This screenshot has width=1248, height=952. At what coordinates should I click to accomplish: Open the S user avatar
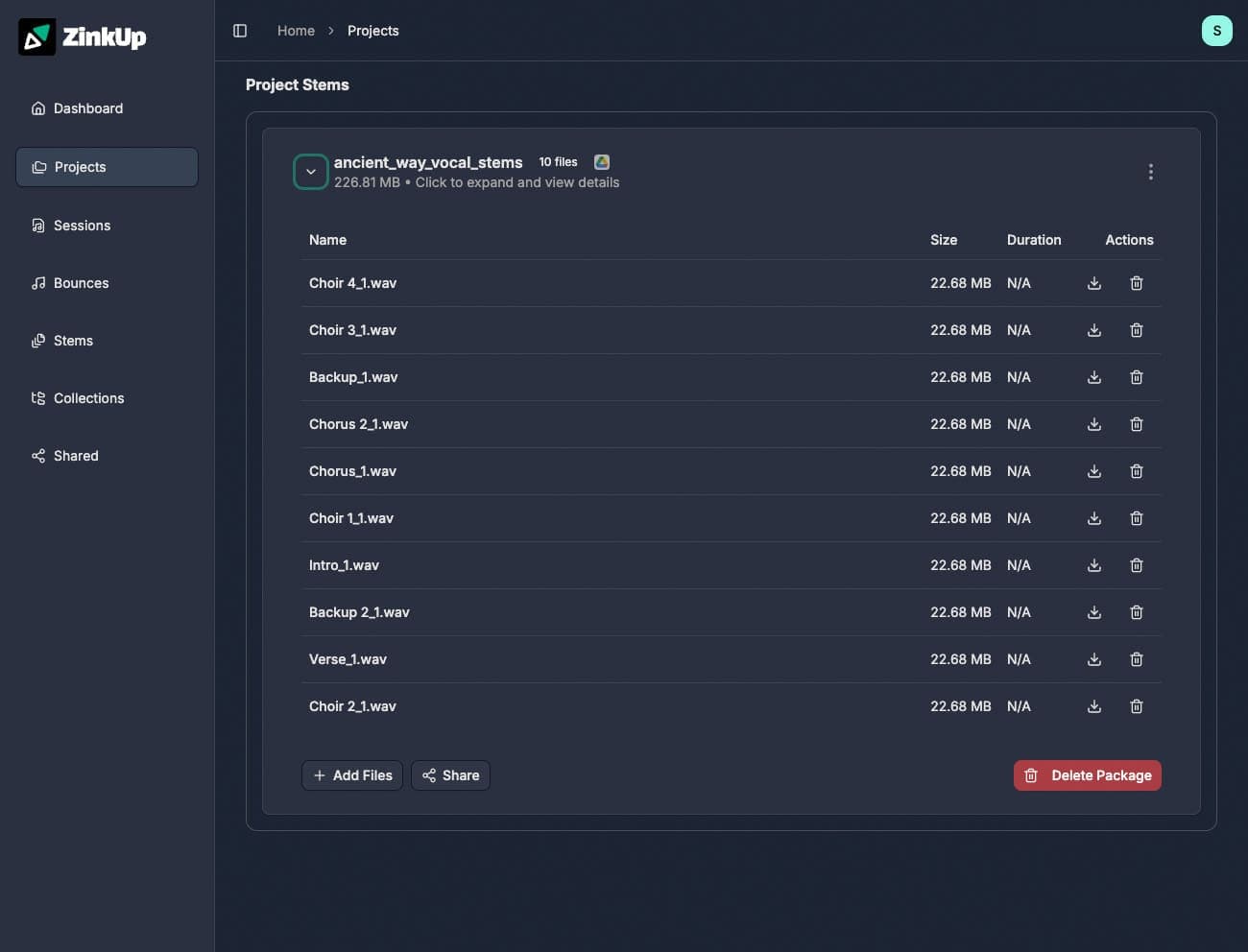click(x=1217, y=30)
